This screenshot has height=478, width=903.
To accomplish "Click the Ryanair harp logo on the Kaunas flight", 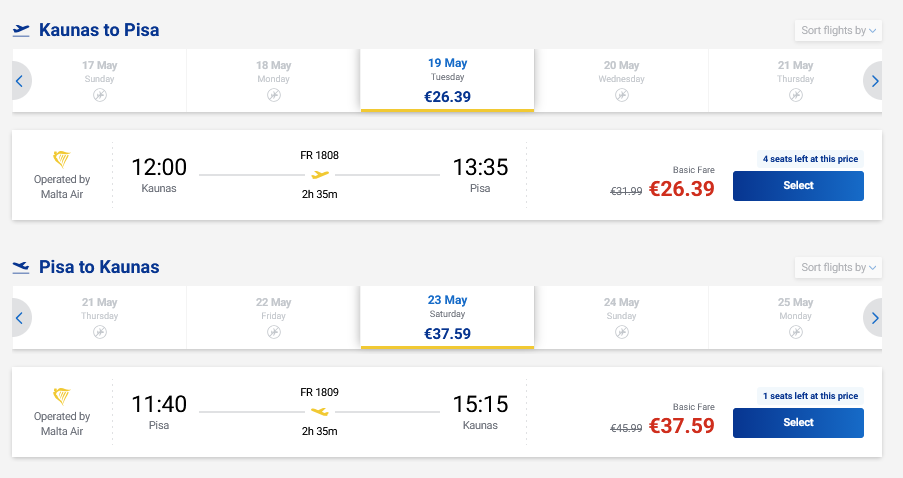I will point(62,159).
